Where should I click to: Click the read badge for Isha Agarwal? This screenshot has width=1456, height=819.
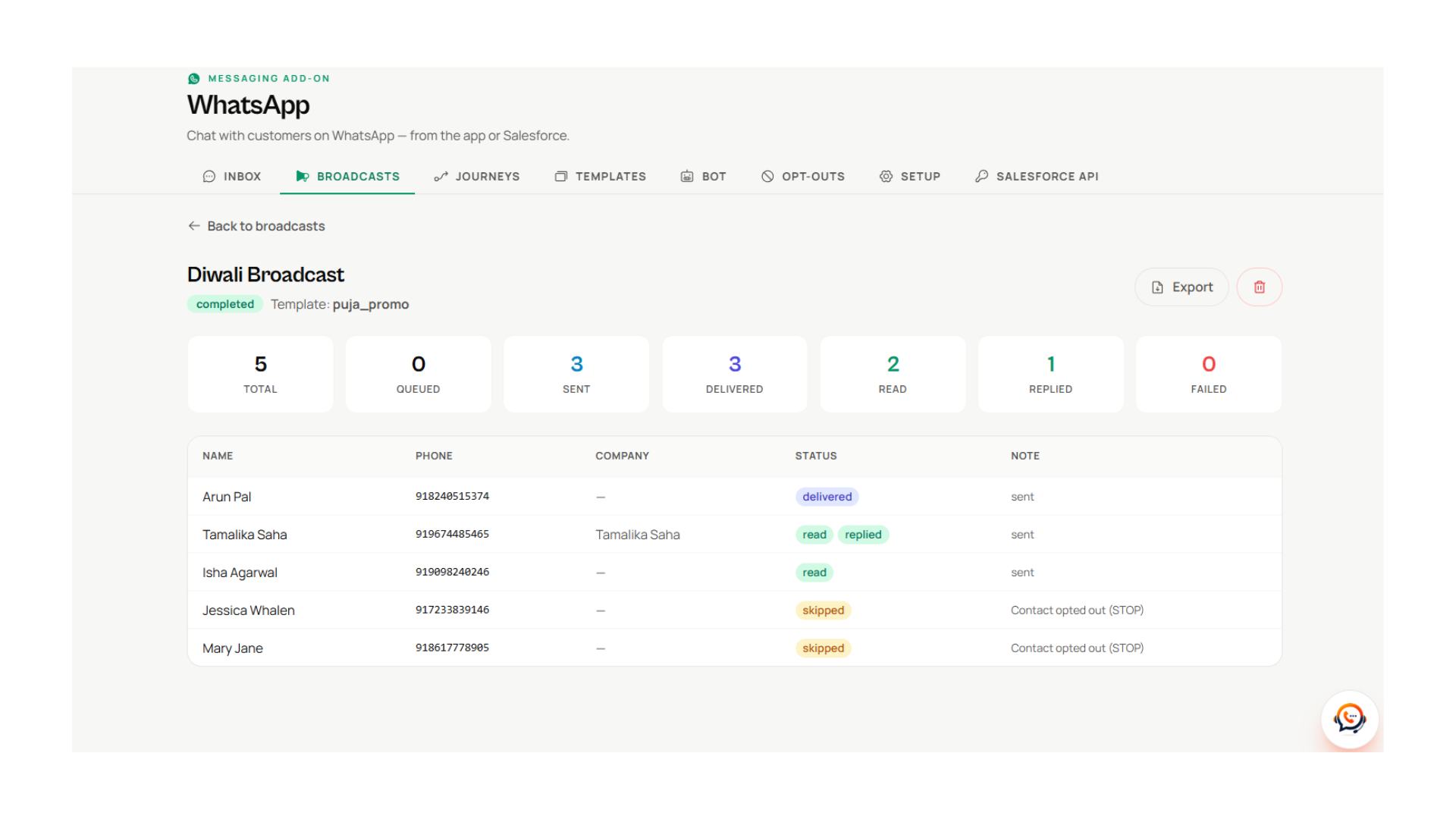(814, 573)
